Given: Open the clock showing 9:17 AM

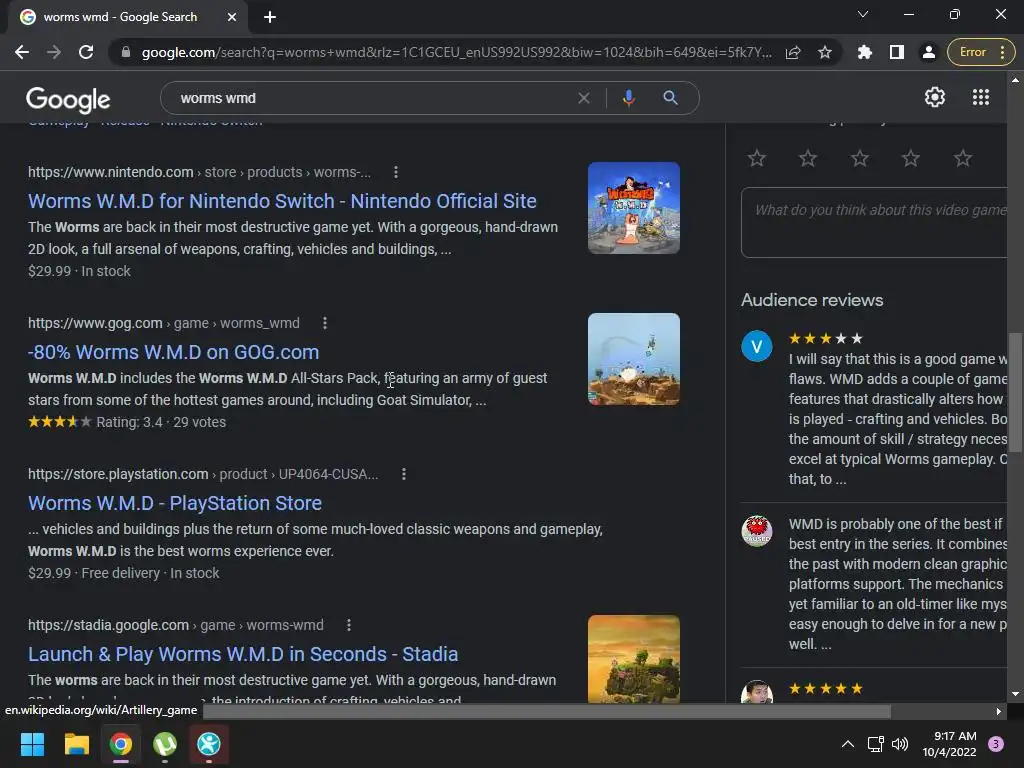Looking at the screenshot, I should 950,744.
